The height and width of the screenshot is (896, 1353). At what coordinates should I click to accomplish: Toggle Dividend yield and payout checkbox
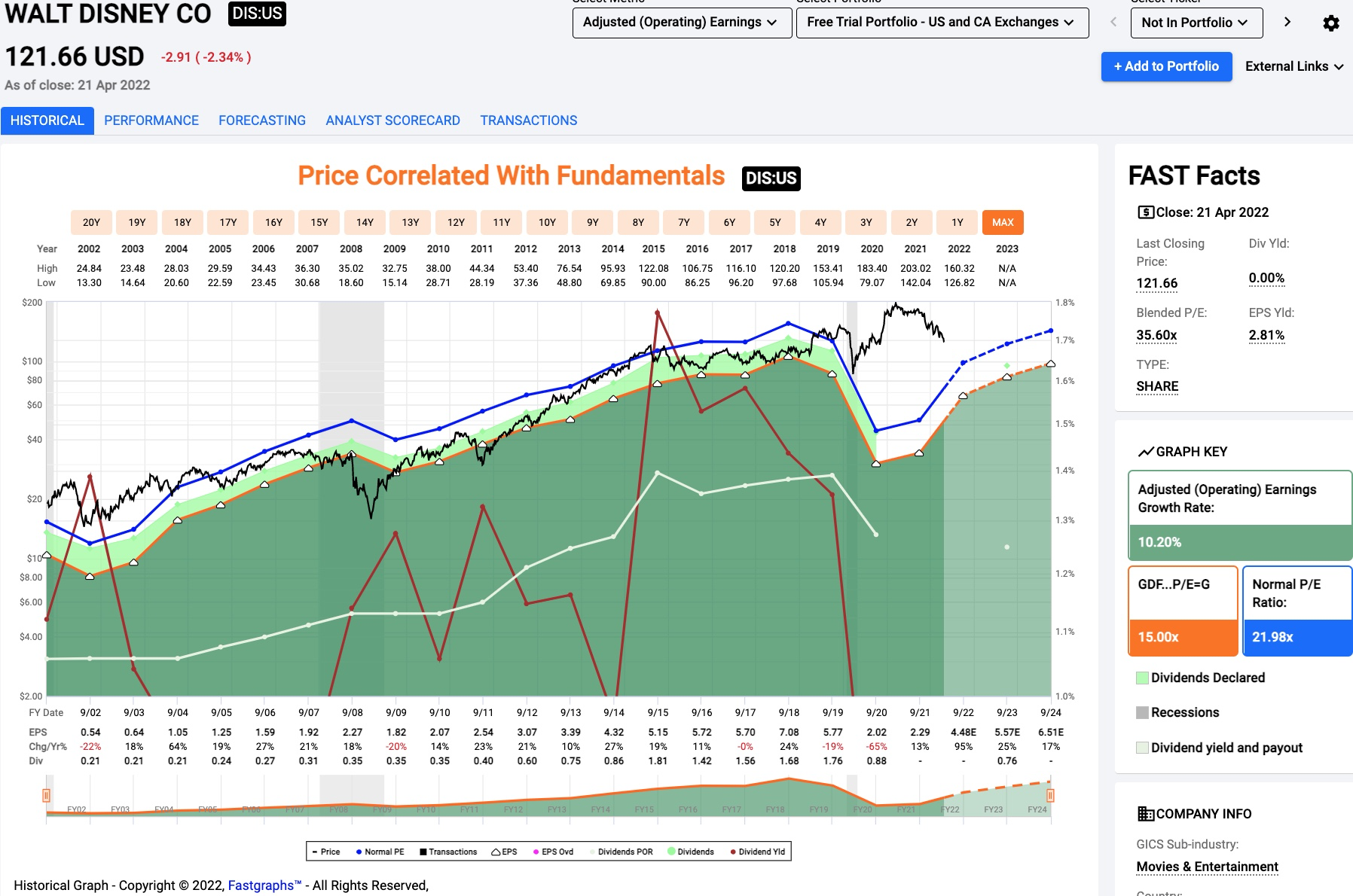pos(1142,748)
